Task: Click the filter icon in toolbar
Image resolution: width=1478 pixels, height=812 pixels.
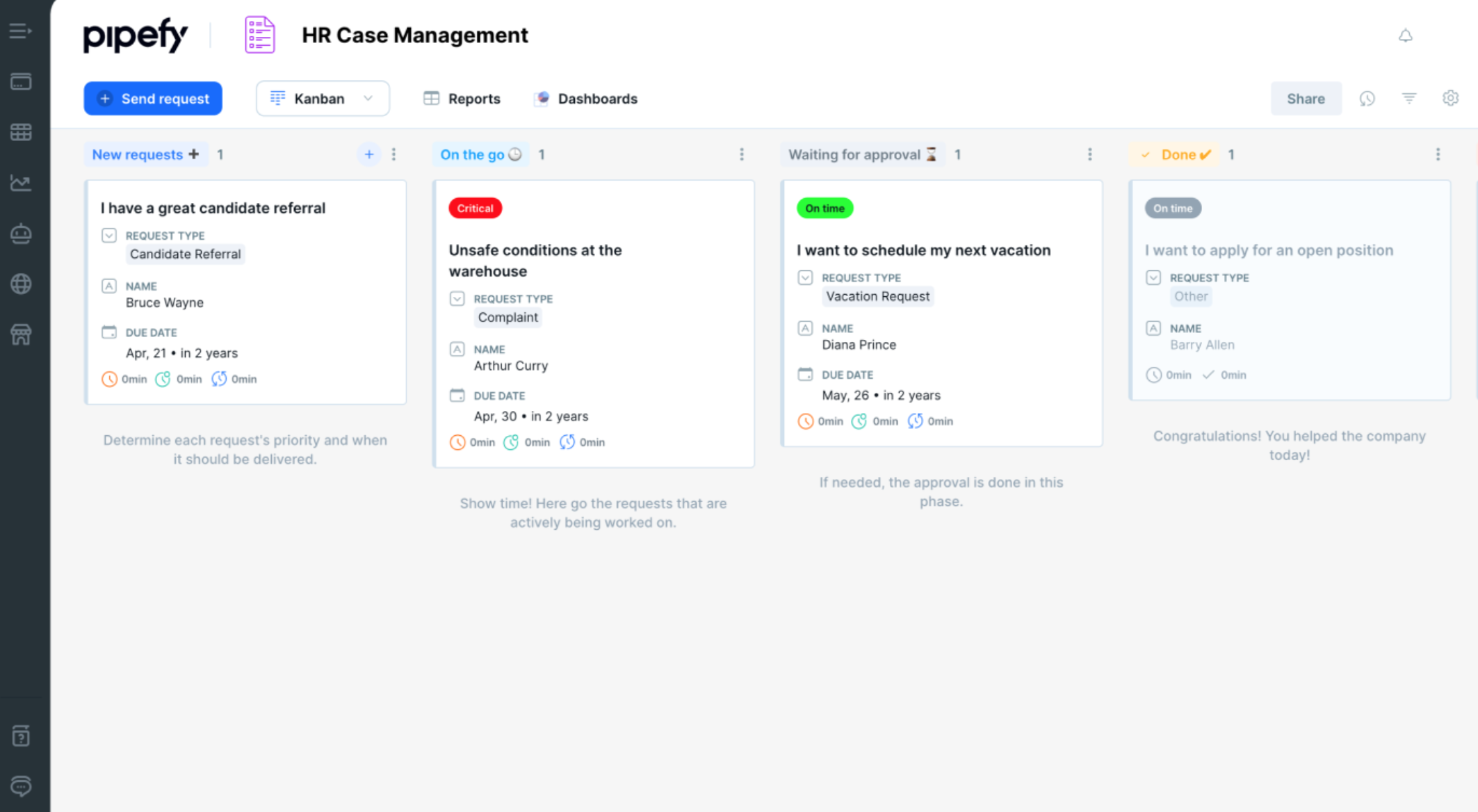Action: click(x=1408, y=99)
